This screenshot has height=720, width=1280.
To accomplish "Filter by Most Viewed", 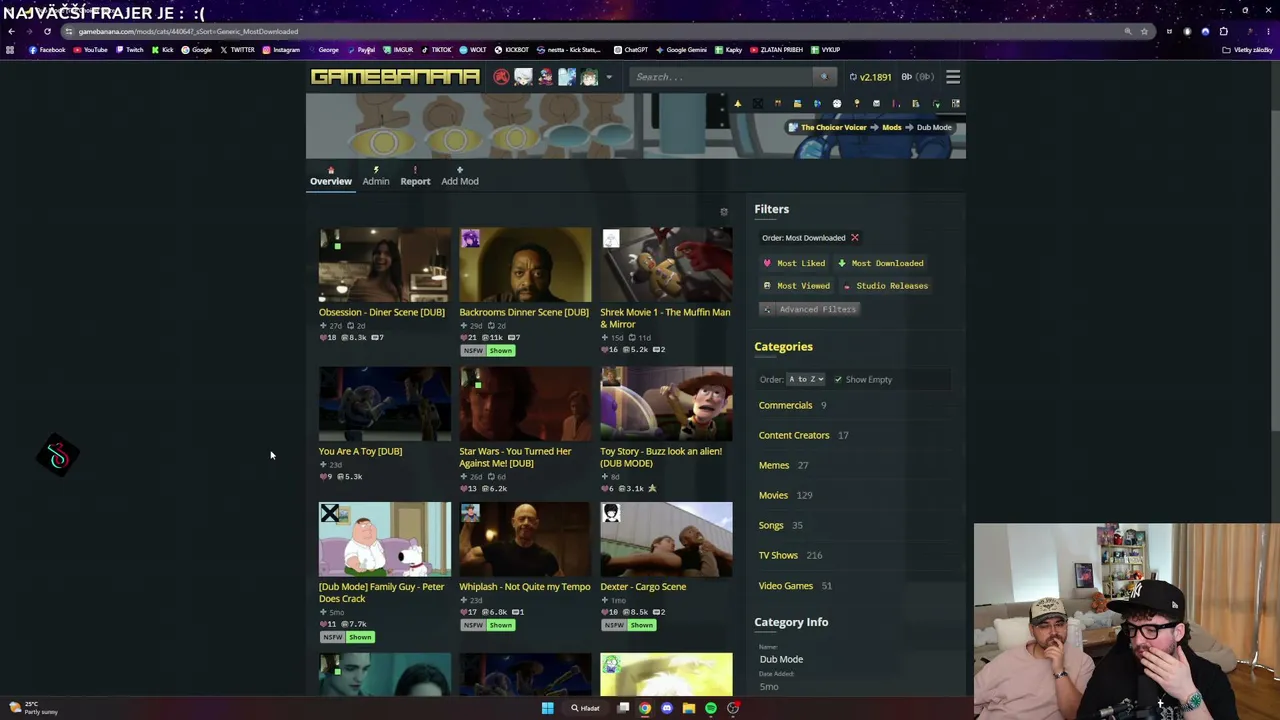I will tap(796, 286).
